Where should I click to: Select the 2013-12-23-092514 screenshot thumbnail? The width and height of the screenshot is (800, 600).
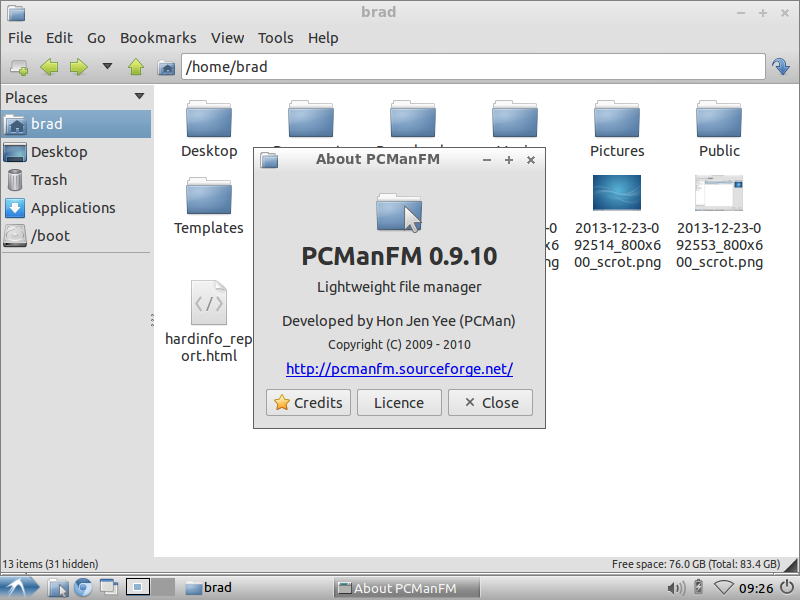pyautogui.click(x=617, y=193)
